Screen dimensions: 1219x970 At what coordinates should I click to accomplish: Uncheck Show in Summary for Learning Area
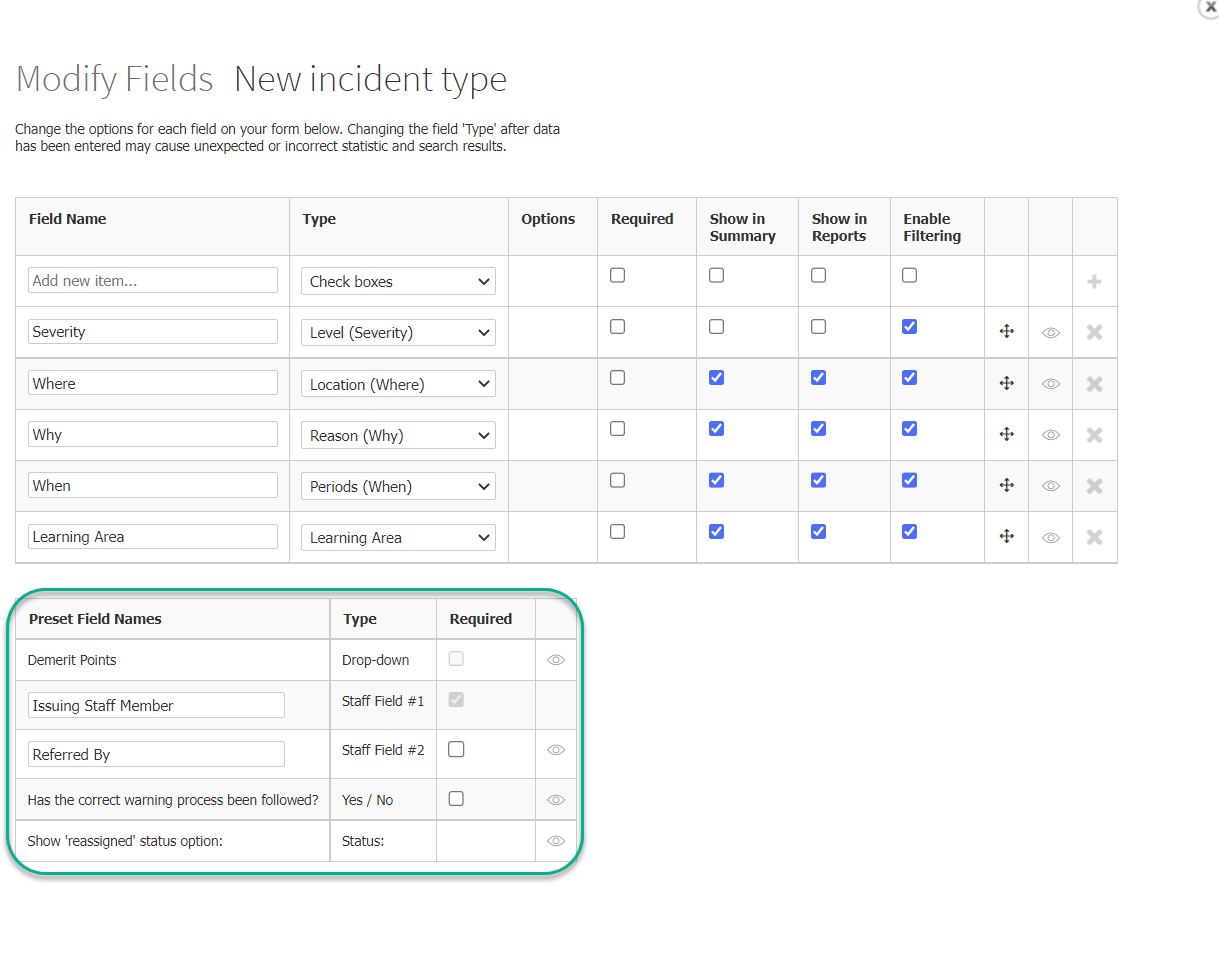[716, 531]
